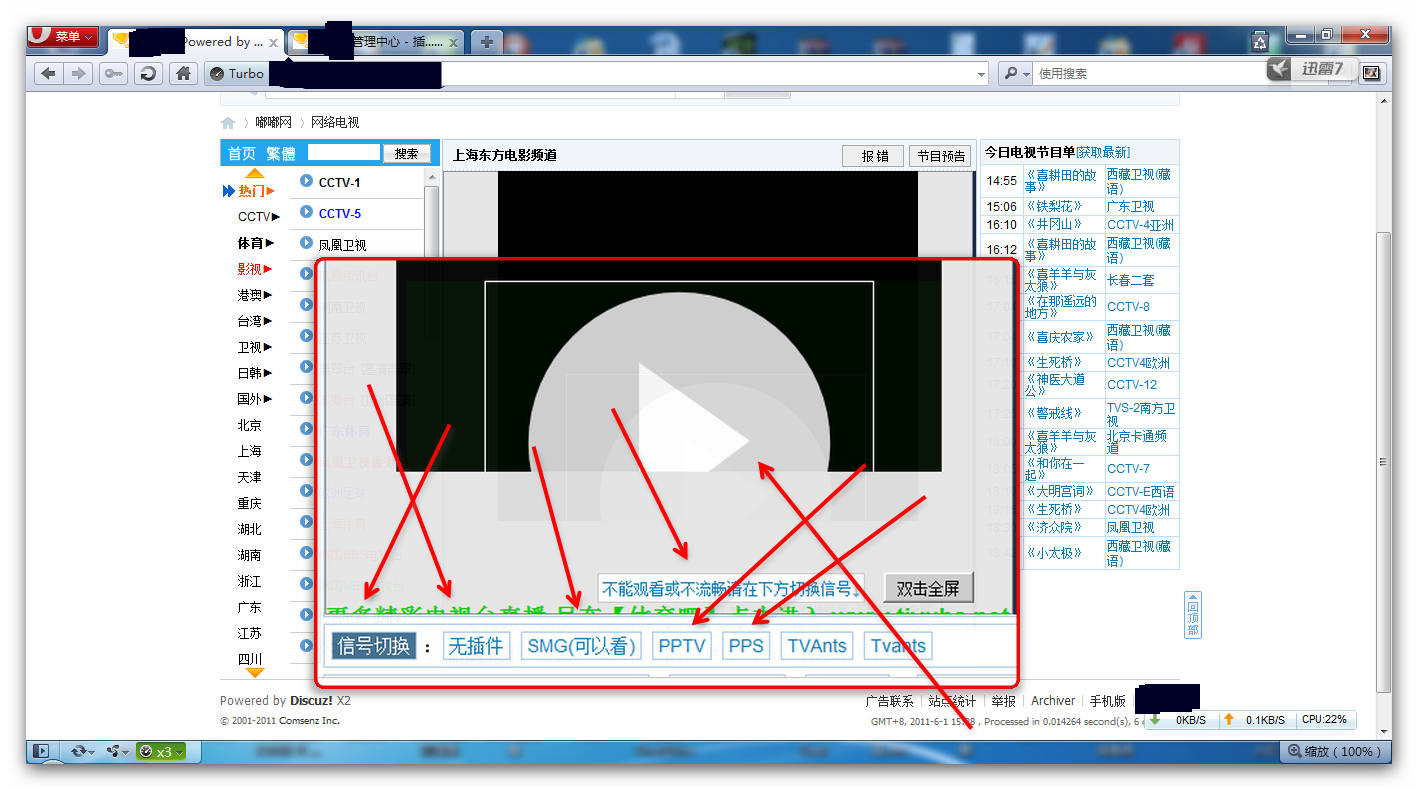Select the 四川 region
Viewport: 1418px width, 790px height.
pyautogui.click(x=250, y=659)
